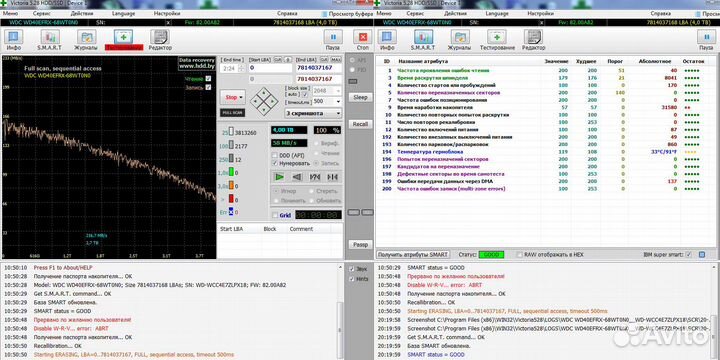
Task: Click the jump-to-end ▷|◁ scan button
Action: [x=332, y=177]
